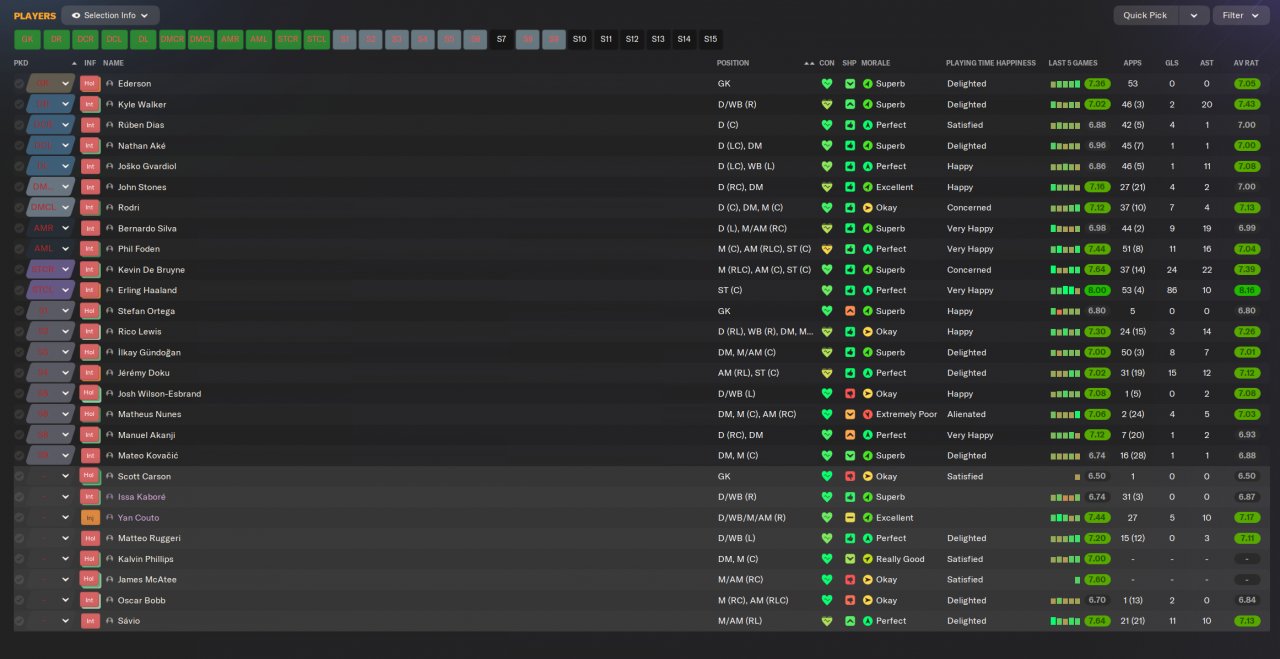Open the Quick Pick menu
Image resolution: width=1280 pixels, height=659 pixels.
1145,15
